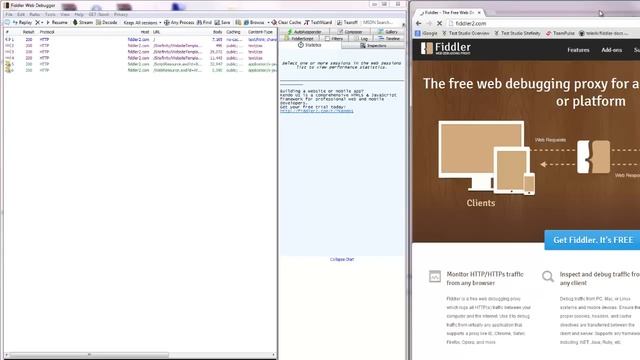Image resolution: width=640 pixels, height=360 pixels.
Task: Toggle the Stream mode button
Action: [x=83, y=22]
